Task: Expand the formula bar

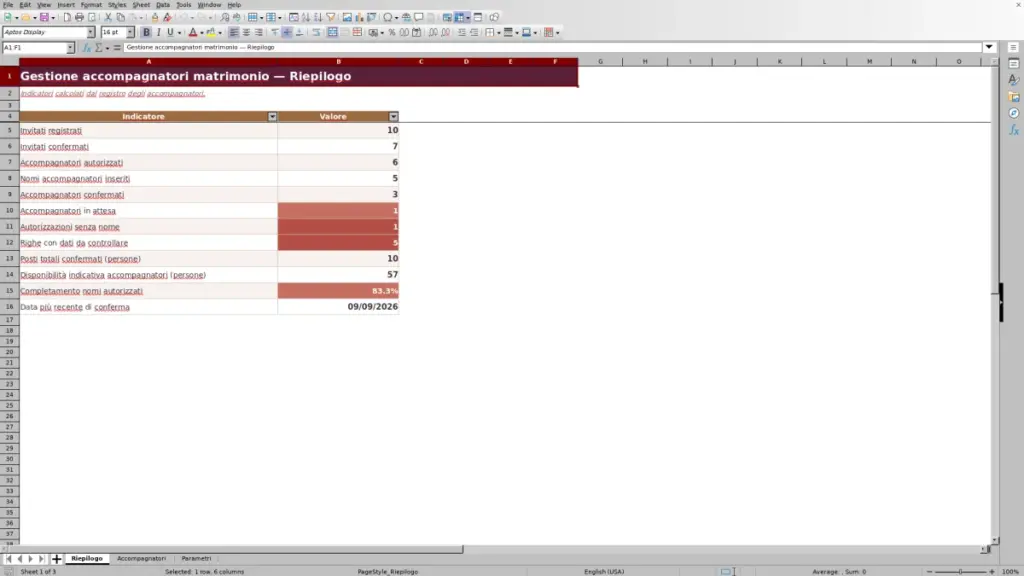Action: [x=989, y=48]
